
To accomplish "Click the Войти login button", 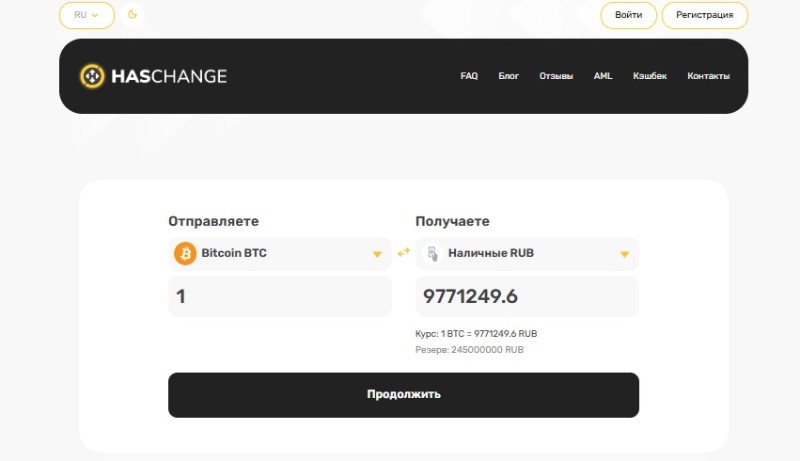I will click(x=628, y=15).
